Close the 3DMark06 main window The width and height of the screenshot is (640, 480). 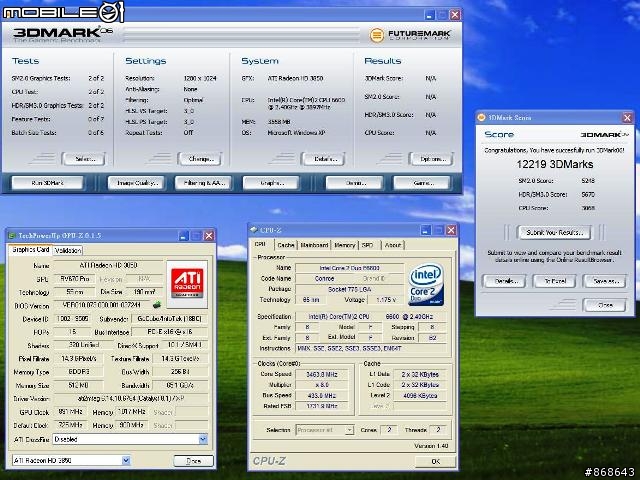pos(455,15)
